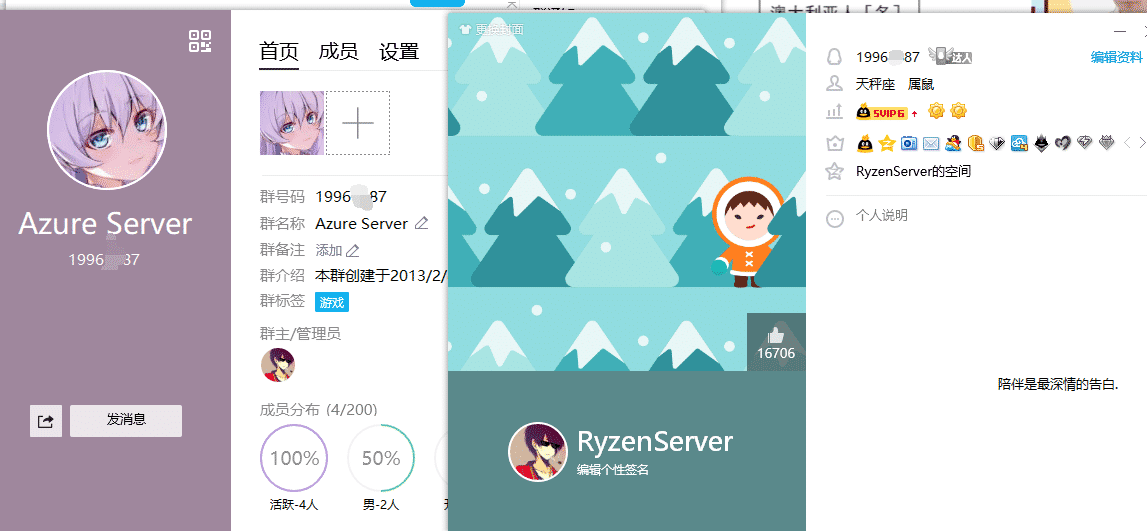Click the RyzenServer profile avatar

coord(538,452)
